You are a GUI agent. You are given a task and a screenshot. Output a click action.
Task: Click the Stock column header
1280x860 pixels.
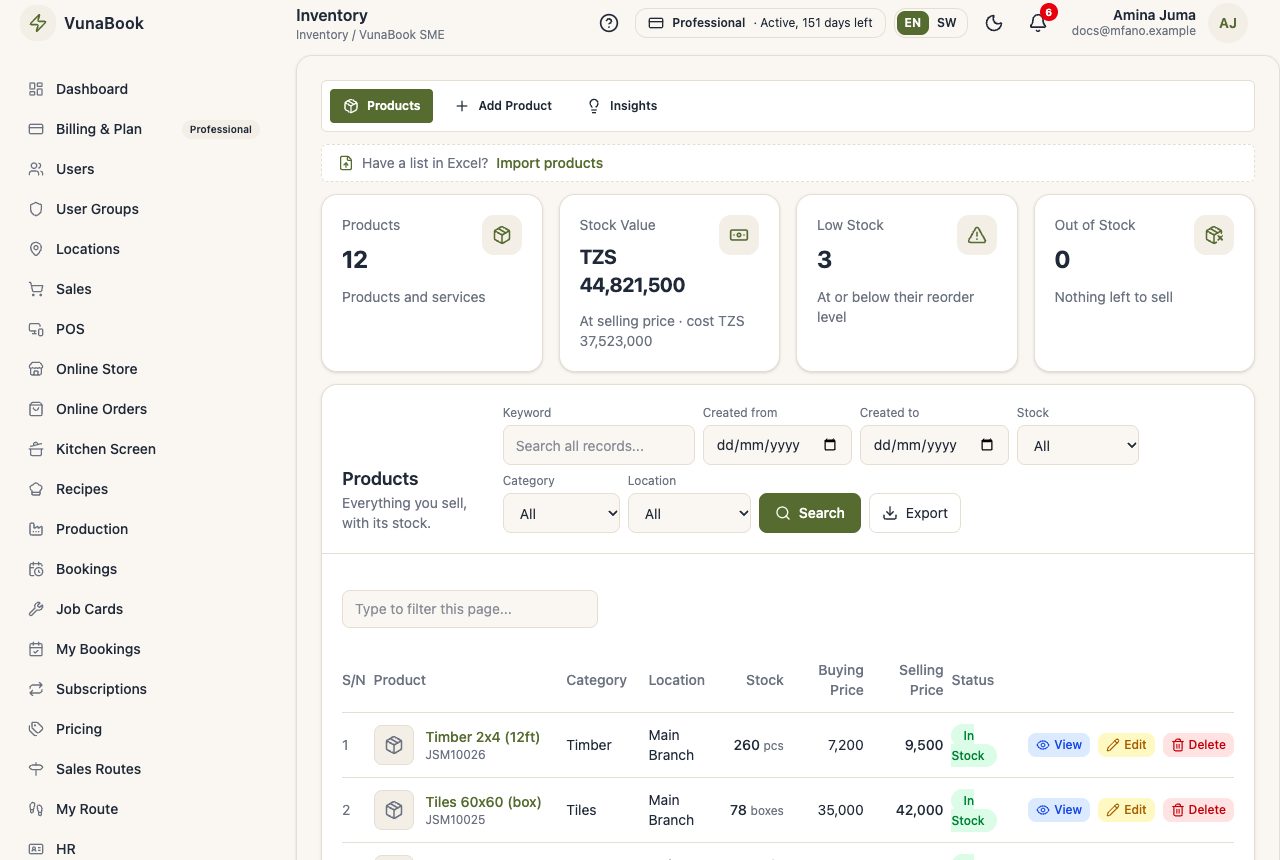click(x=765, y=680)
